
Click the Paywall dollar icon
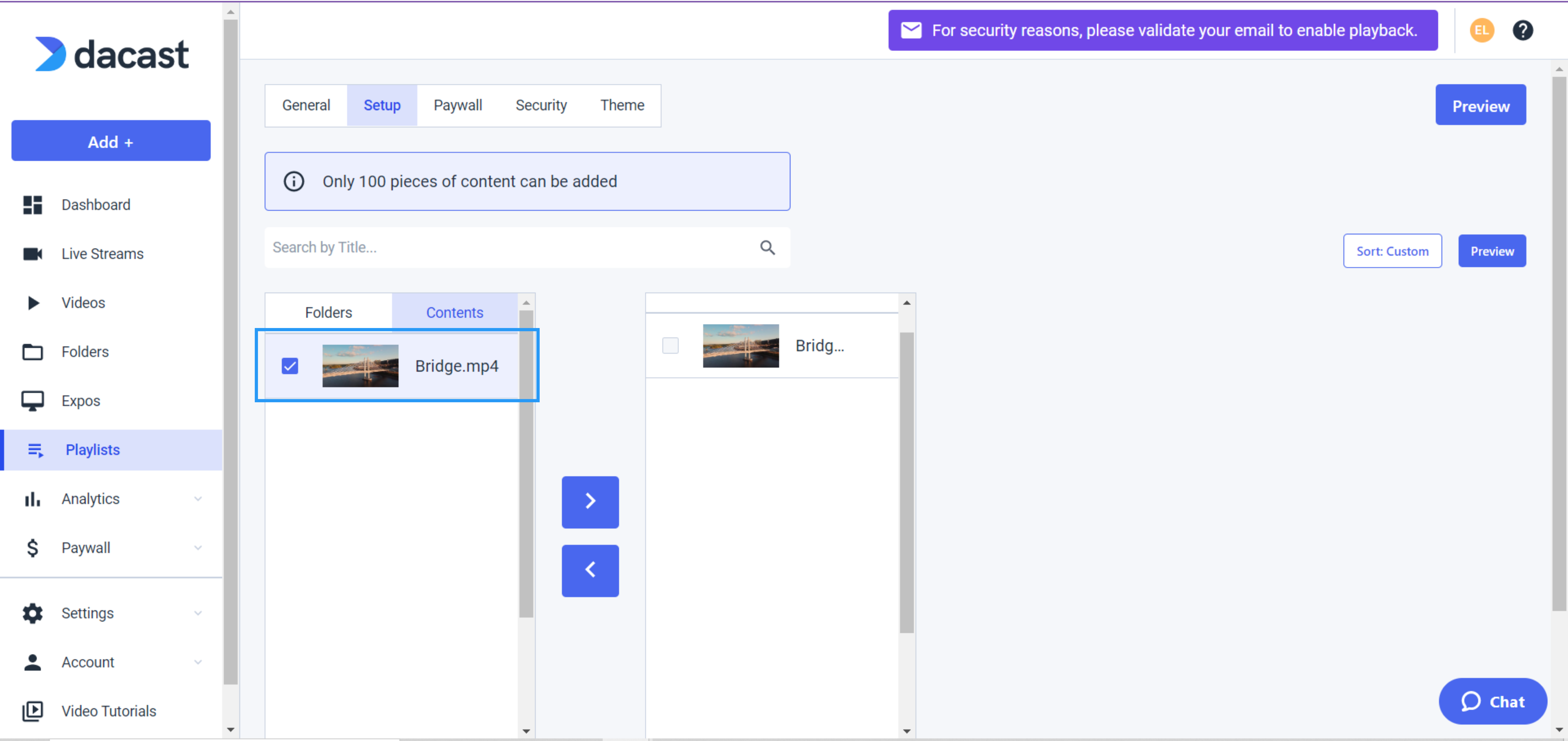33,548
